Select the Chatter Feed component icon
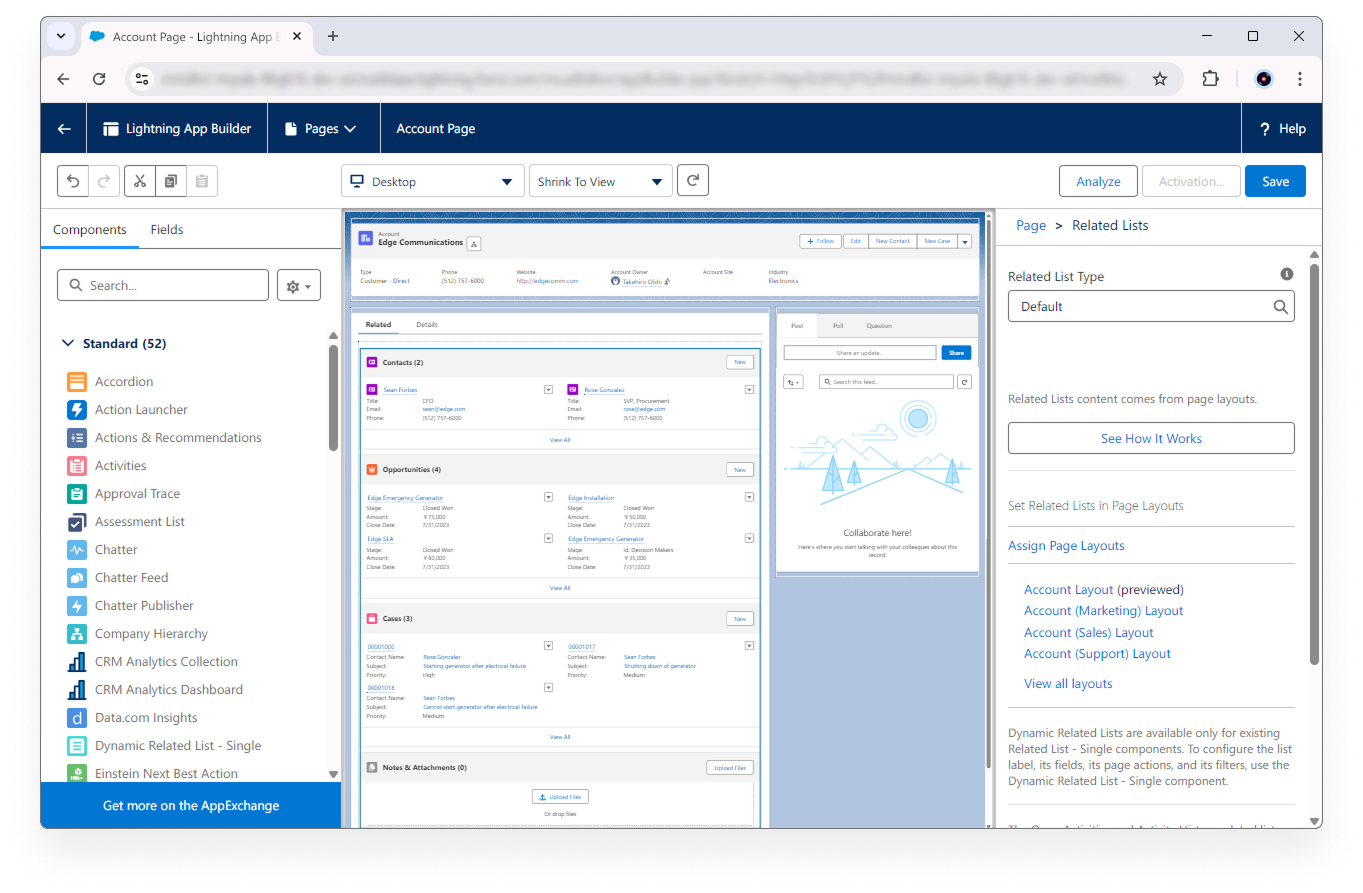 [x=77, y=577]
